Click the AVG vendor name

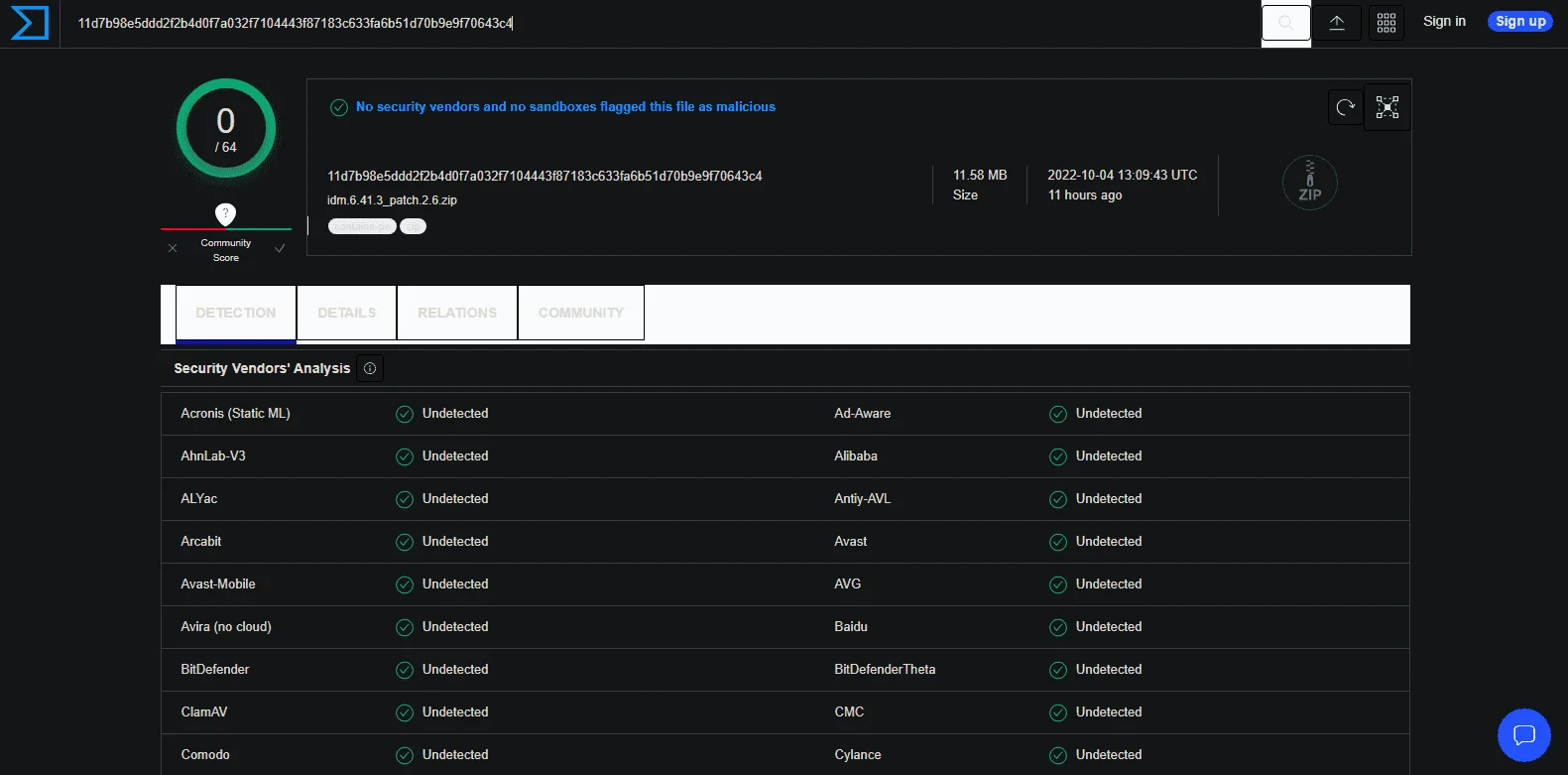(848, 584)
